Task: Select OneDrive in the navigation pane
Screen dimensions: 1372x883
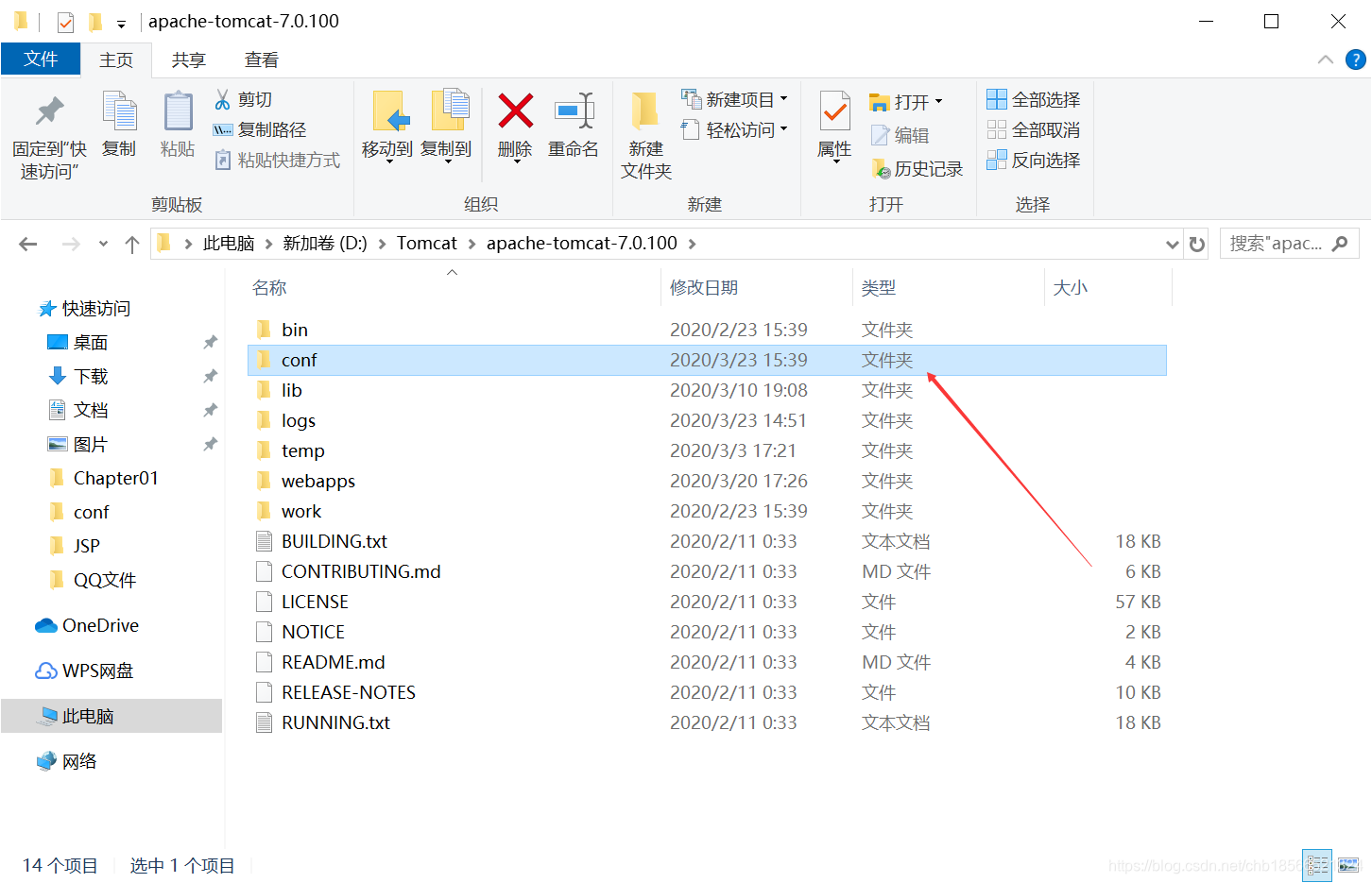Action: (x=87, y=625)
